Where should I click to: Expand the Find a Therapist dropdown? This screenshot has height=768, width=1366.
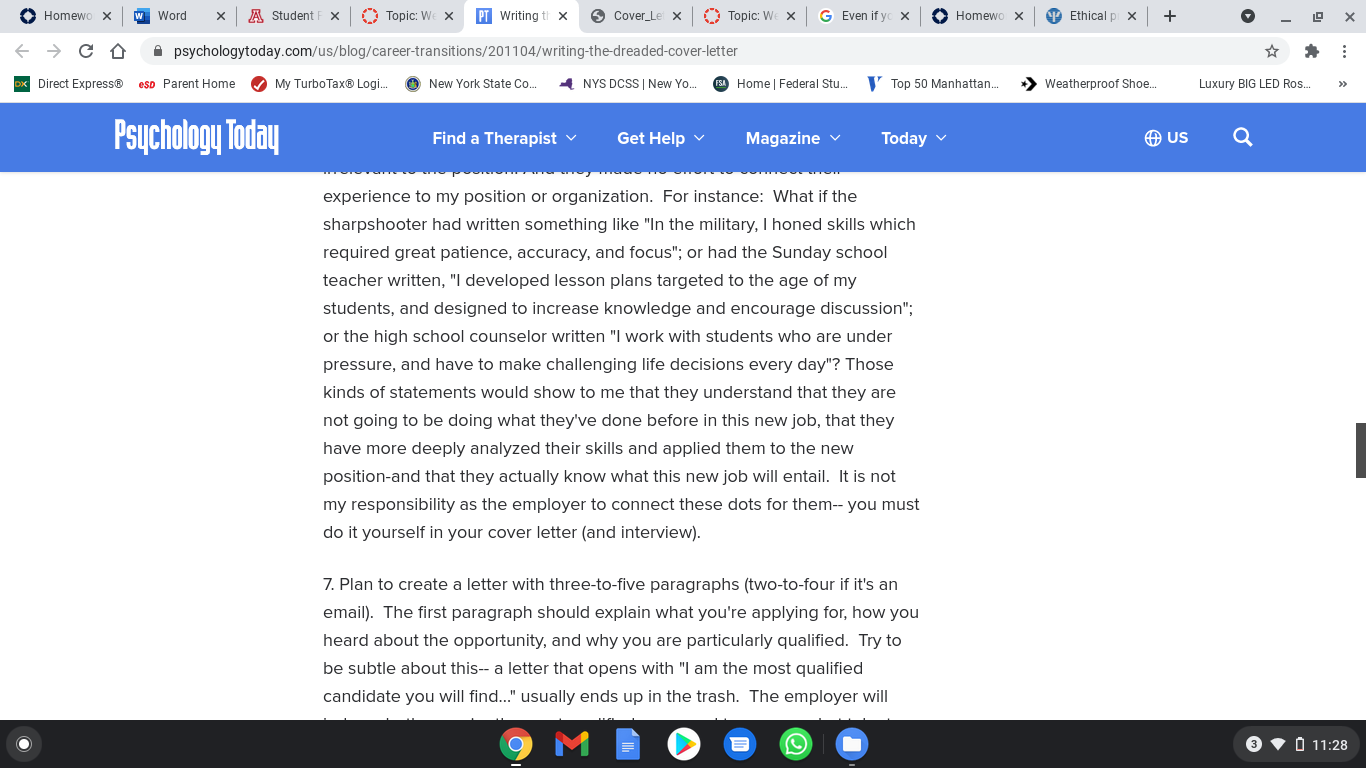tap(504, 138)
